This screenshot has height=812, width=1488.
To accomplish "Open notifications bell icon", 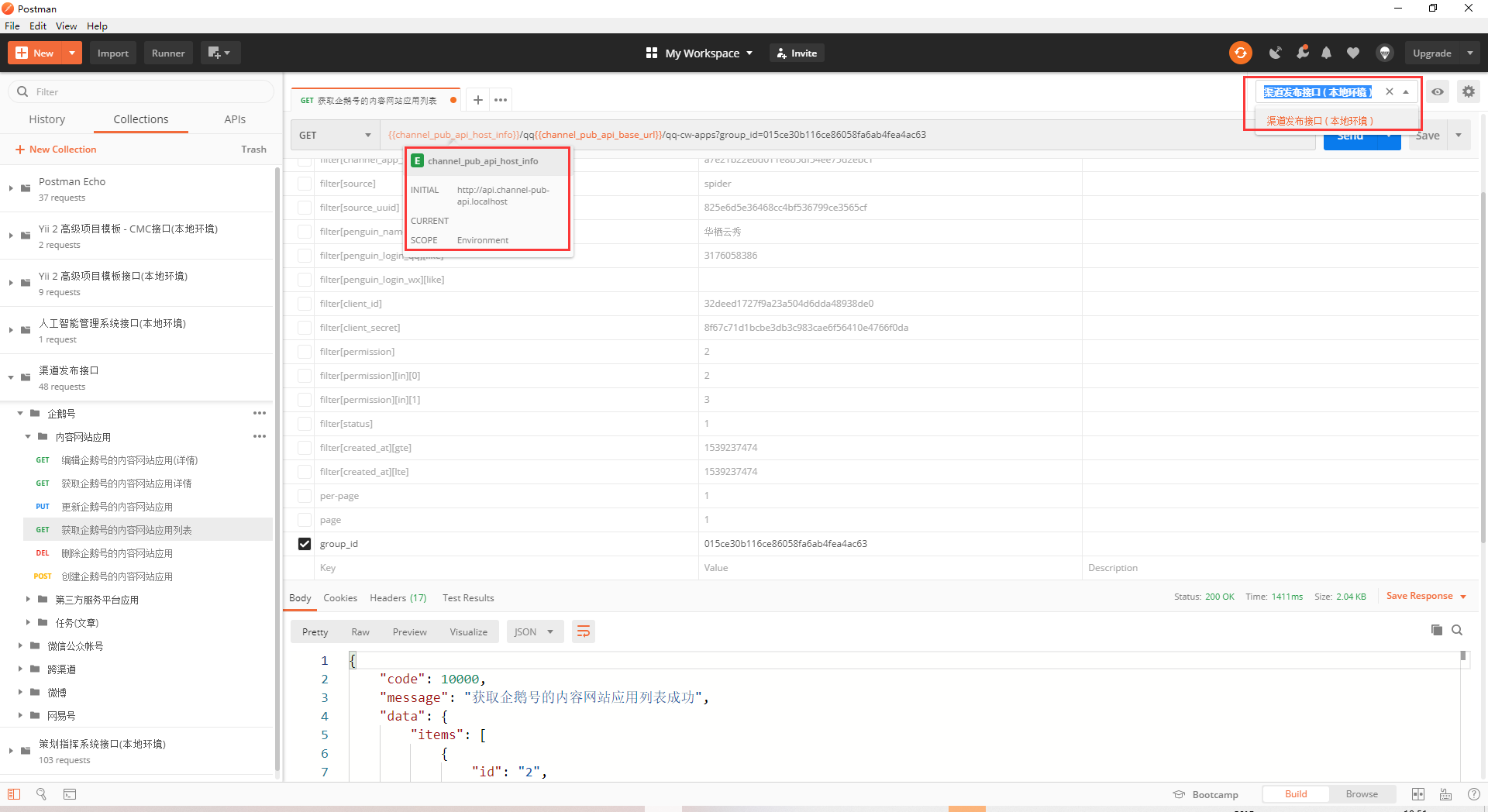I will pyautogui.click(x=1326, y=53).
